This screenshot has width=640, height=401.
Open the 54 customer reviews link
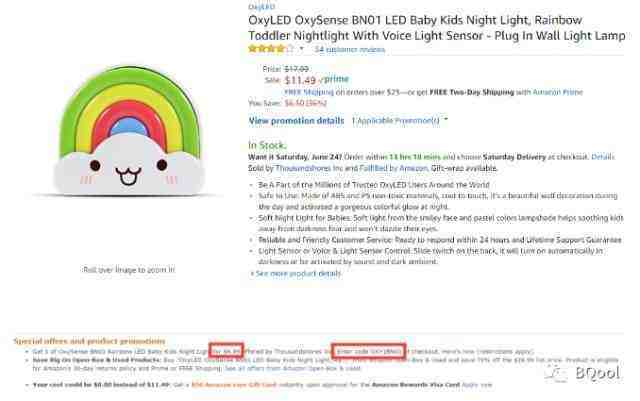click(x=350, y=50)
